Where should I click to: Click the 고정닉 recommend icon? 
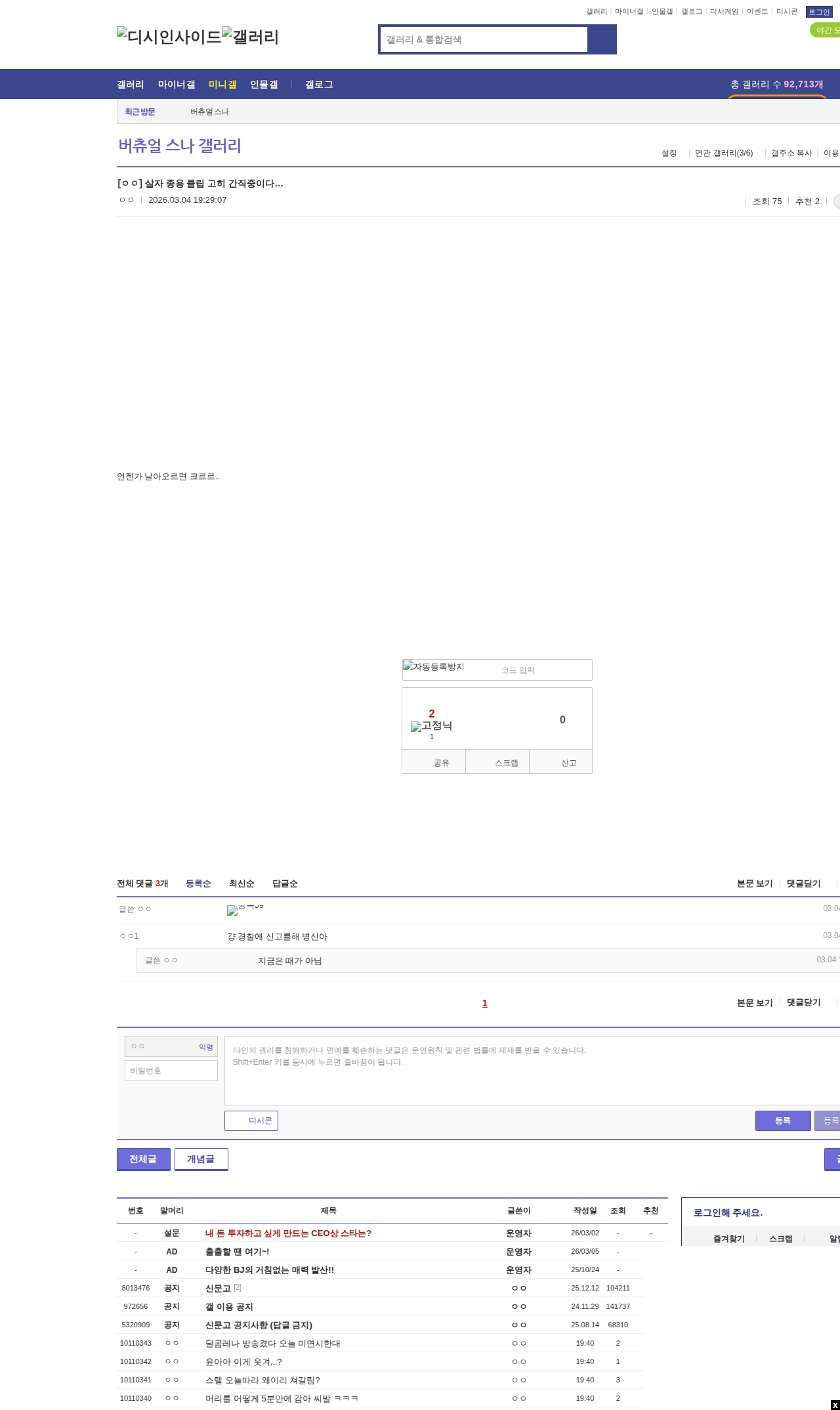(431, 726)
